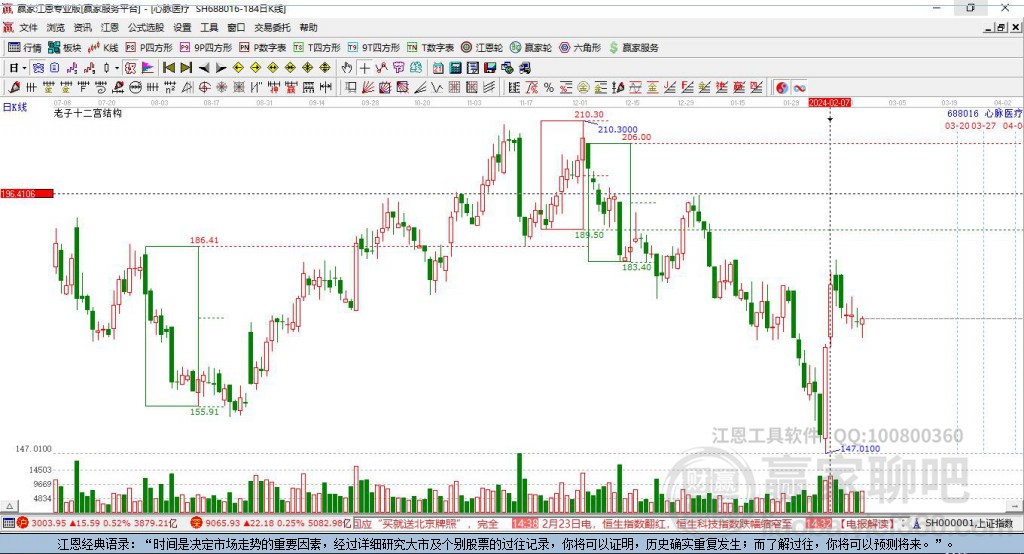
Task: Open the 六角形 hexagon tool
Action: [580, 48]
